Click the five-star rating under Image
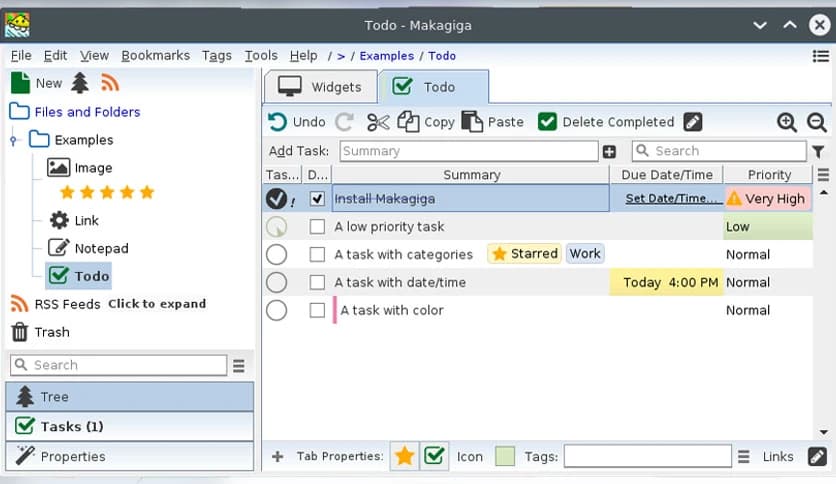This screenshot has height=484, width=836. pos(107,192)
